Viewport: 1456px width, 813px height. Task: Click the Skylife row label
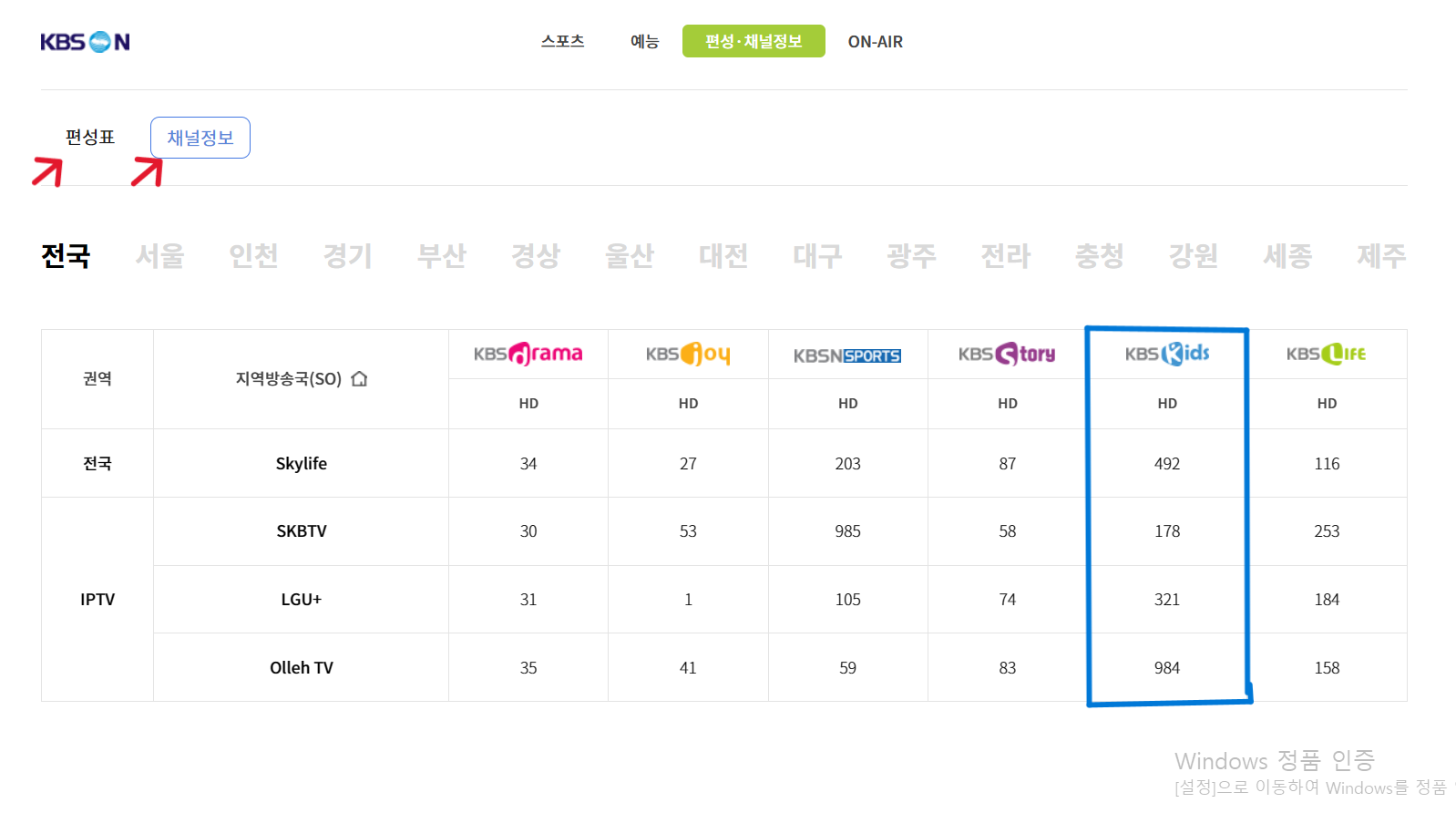click(302, 463)
